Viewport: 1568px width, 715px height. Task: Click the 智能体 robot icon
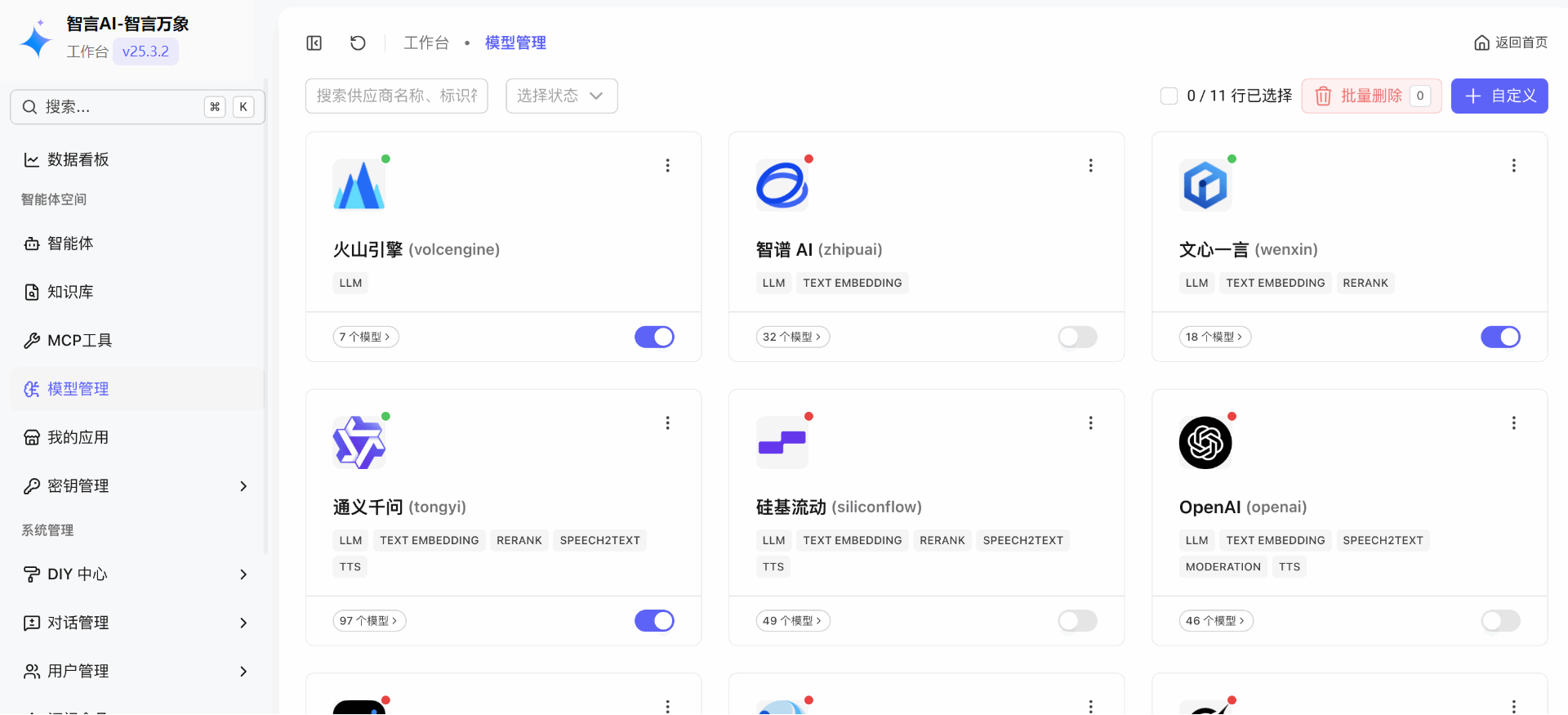(32, 244)
